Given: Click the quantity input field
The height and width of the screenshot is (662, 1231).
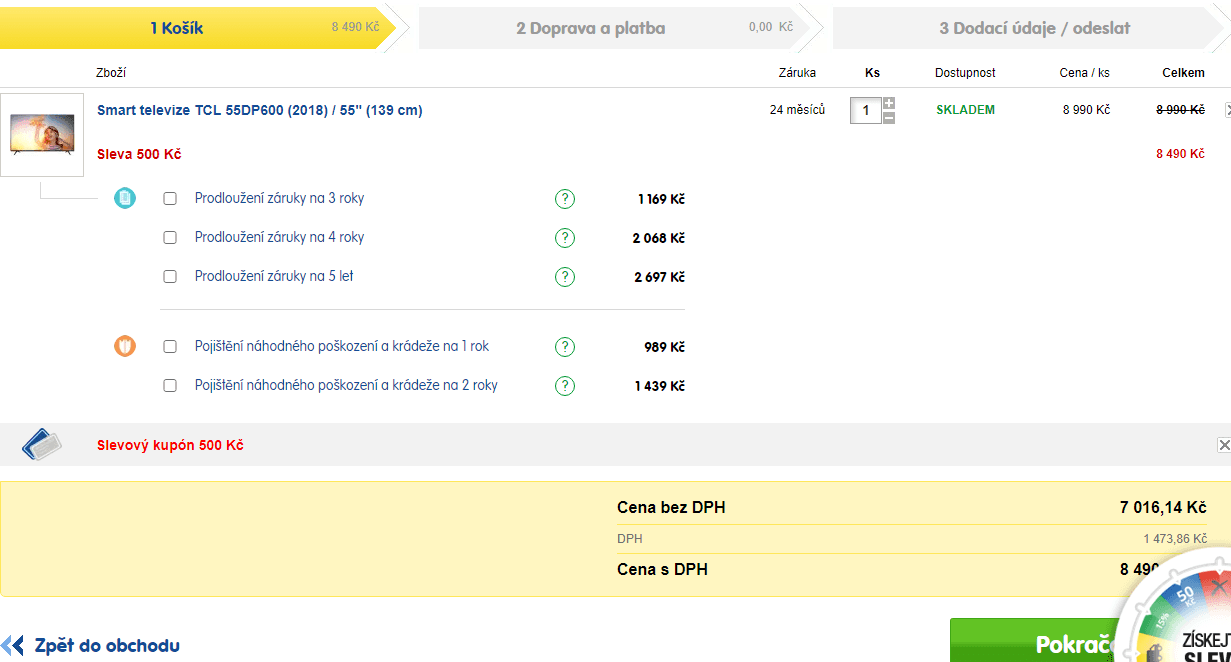Looking at the screenshot, I should [x=866, y=110].
